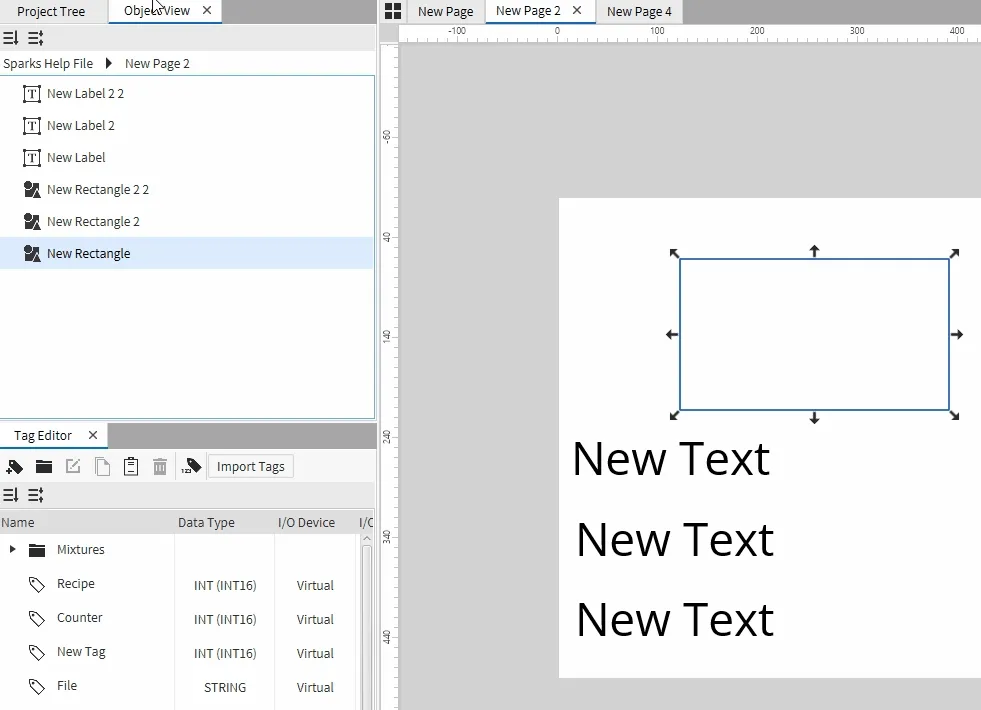Click the paste clipboard icon in Tag Editor
Viewport: 981px width, 710px height.
(131, 467)
